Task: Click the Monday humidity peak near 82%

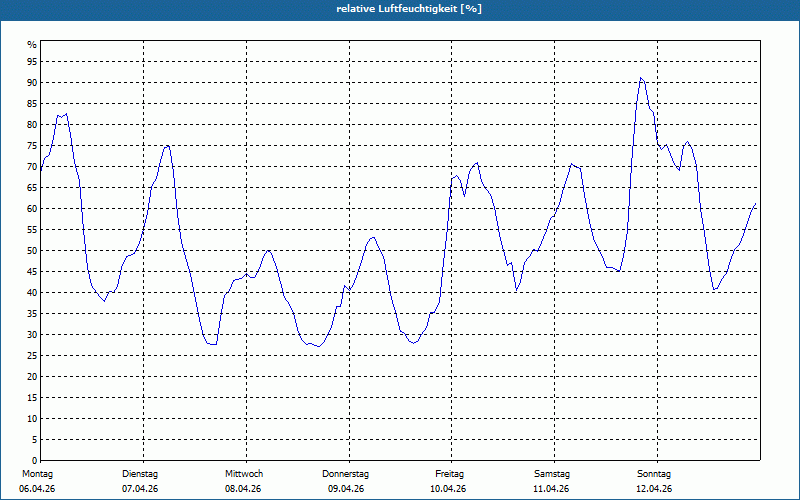Action: (x=66, y=114)
